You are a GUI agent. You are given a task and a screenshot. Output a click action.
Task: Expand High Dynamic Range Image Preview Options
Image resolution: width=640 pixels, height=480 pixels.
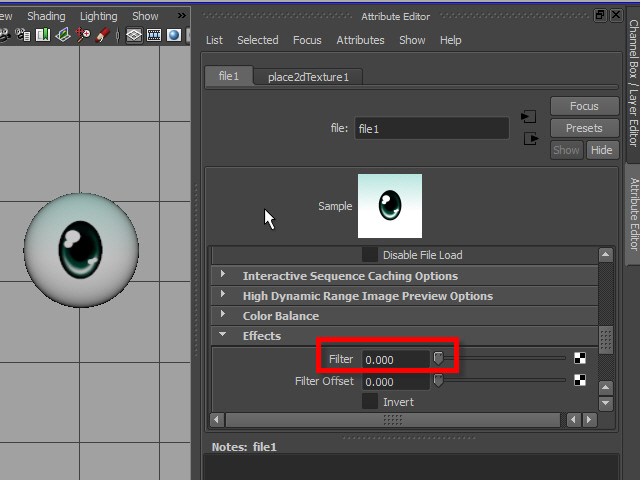(223, 294)
